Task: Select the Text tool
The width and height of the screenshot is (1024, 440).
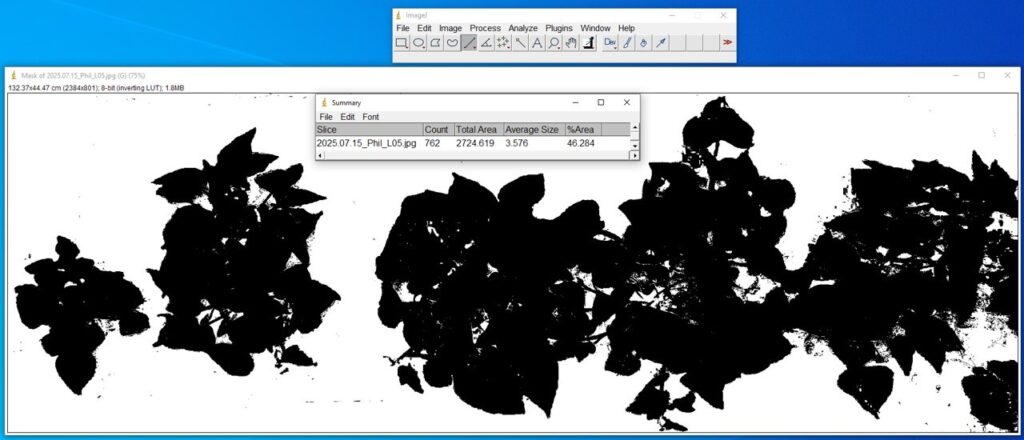Action: click(537, 43)
